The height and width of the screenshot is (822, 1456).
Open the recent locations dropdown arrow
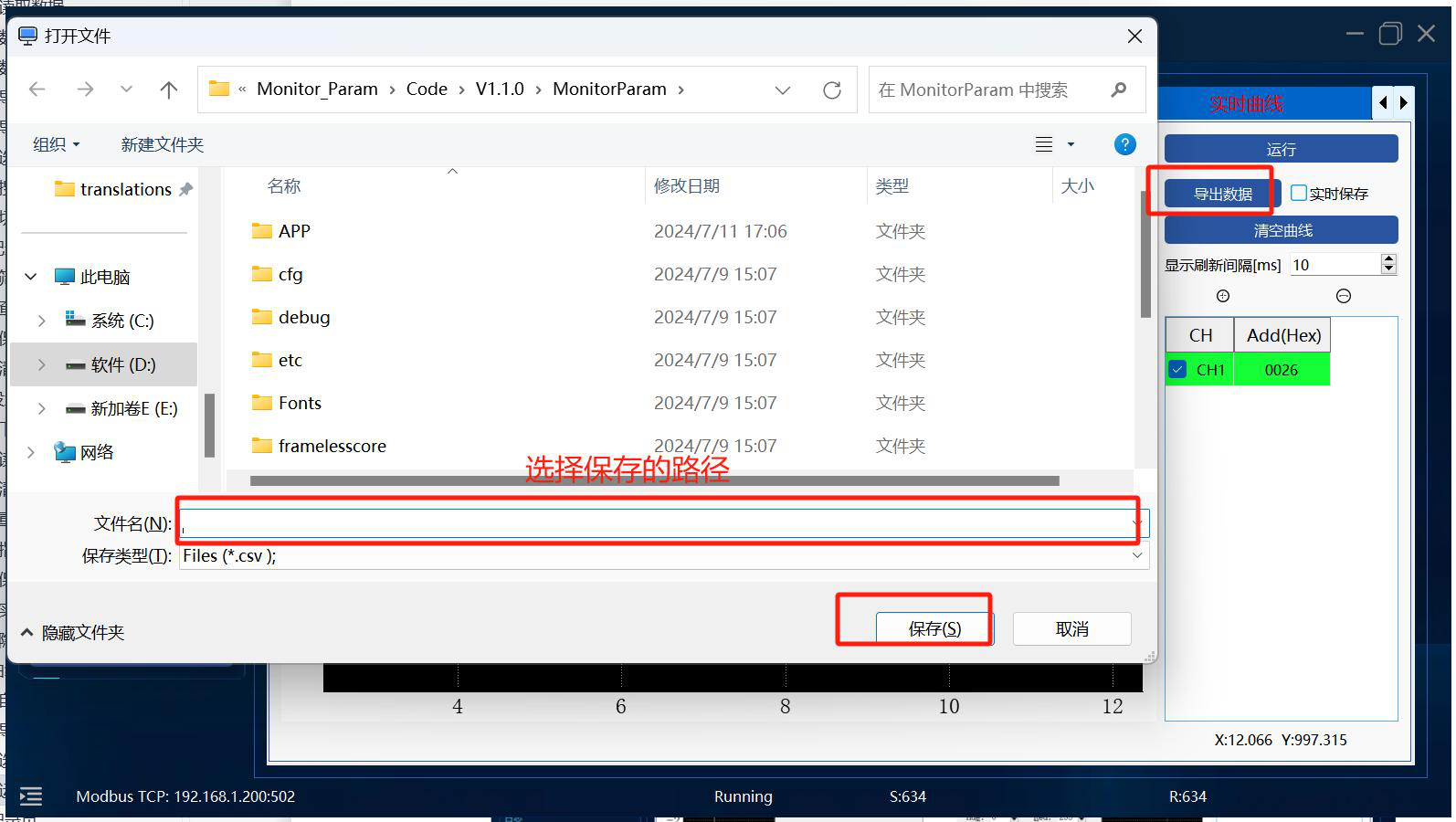(127, 90)
